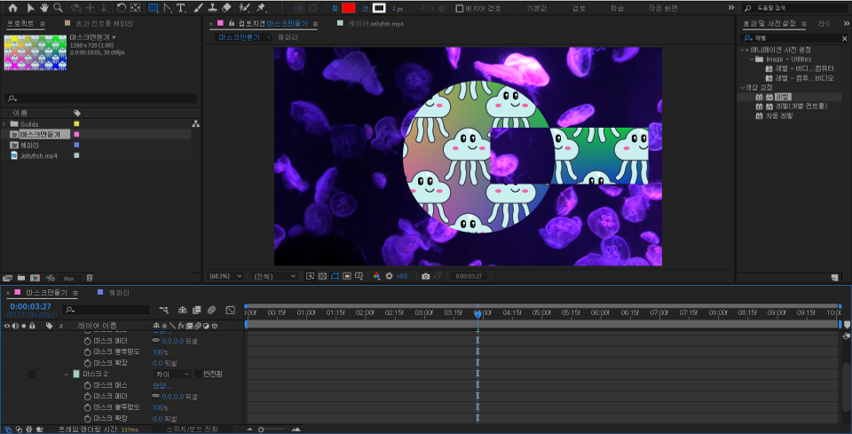
Task: Select the Hand tool
Action: click(43, 8)
